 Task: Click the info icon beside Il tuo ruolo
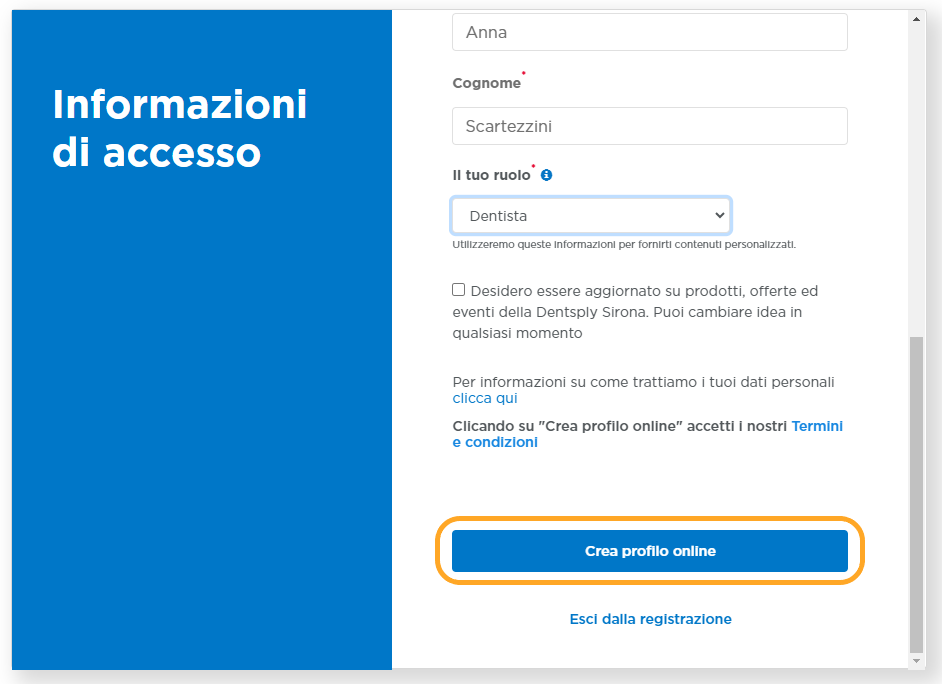(x=546, y=175)
